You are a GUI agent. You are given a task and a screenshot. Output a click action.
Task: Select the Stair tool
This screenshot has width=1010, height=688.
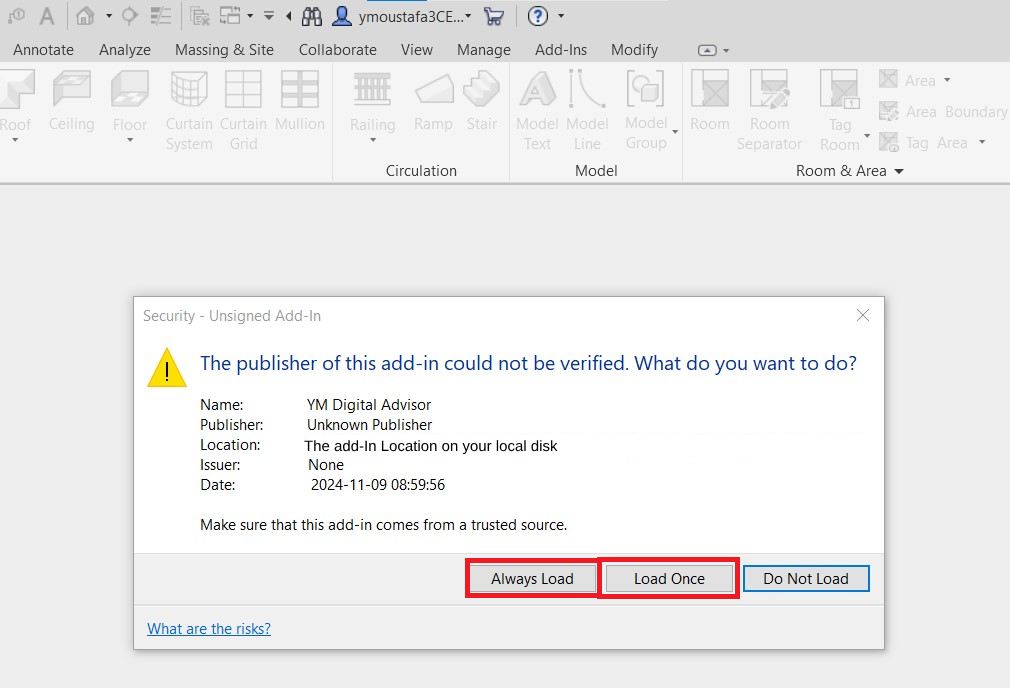pyautogui.click(x=482, y=102)
